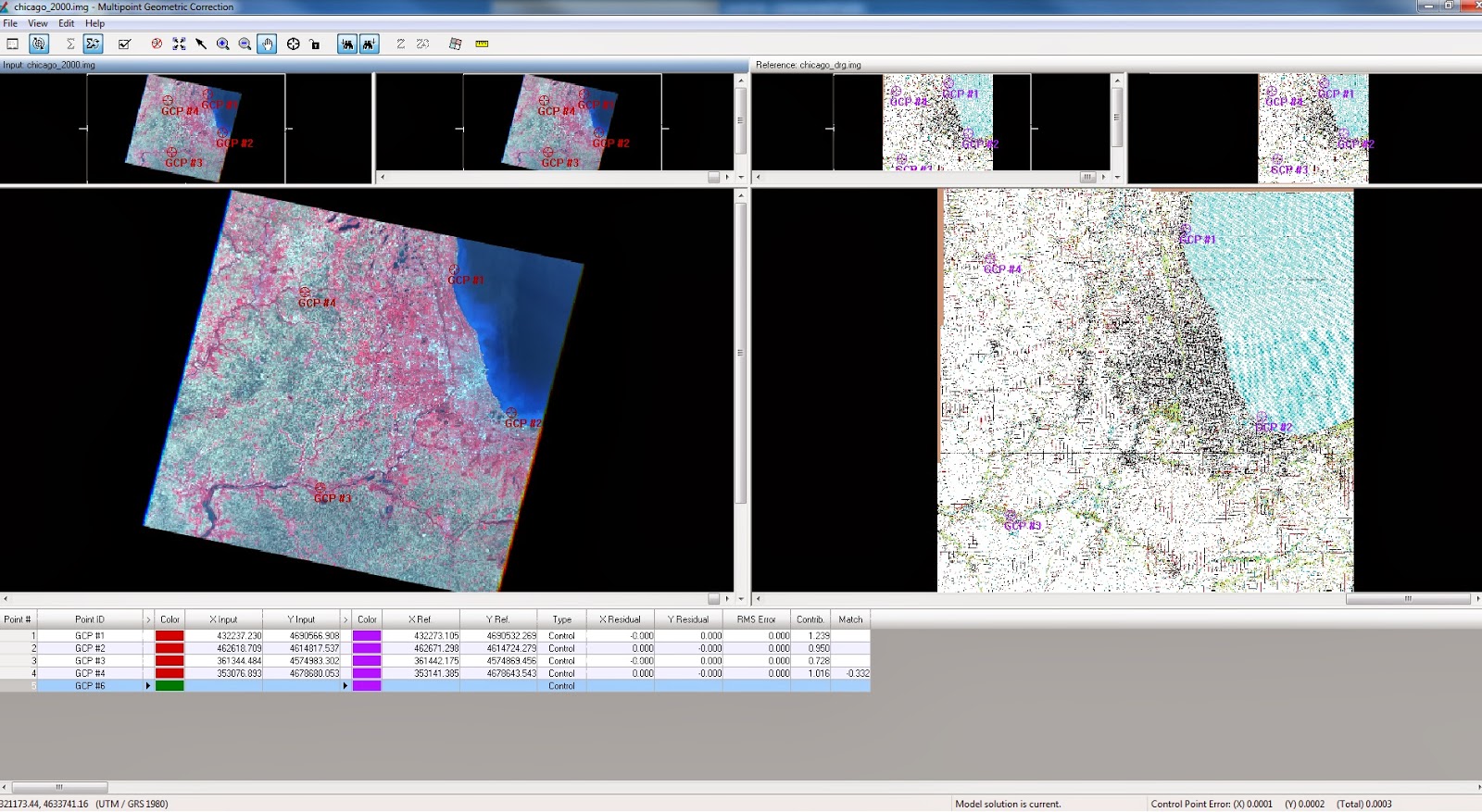Click the row arrow beside GCP #6
1482x812 pixels.
[148, 686]
